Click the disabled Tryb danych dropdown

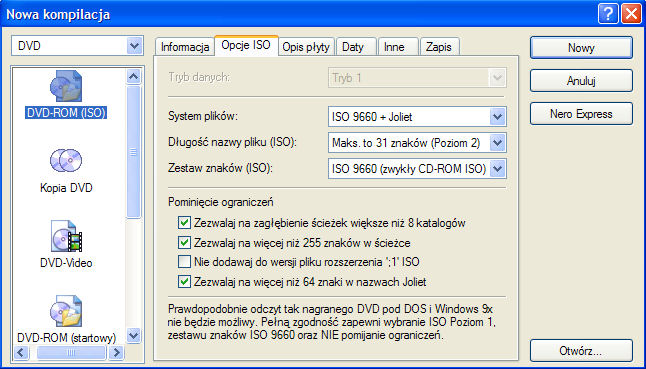[417, 78]
